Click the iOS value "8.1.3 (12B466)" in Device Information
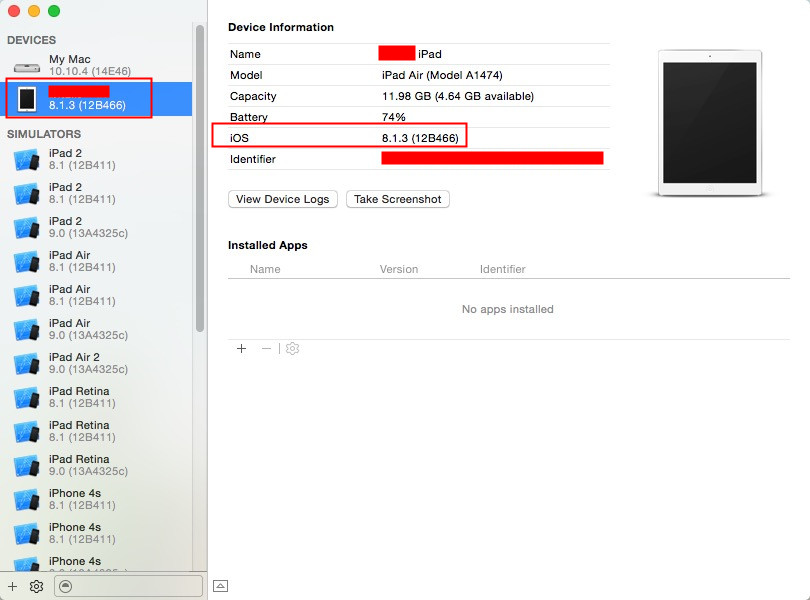This screenshot has width=810, height=600. [x=420, y=138]
